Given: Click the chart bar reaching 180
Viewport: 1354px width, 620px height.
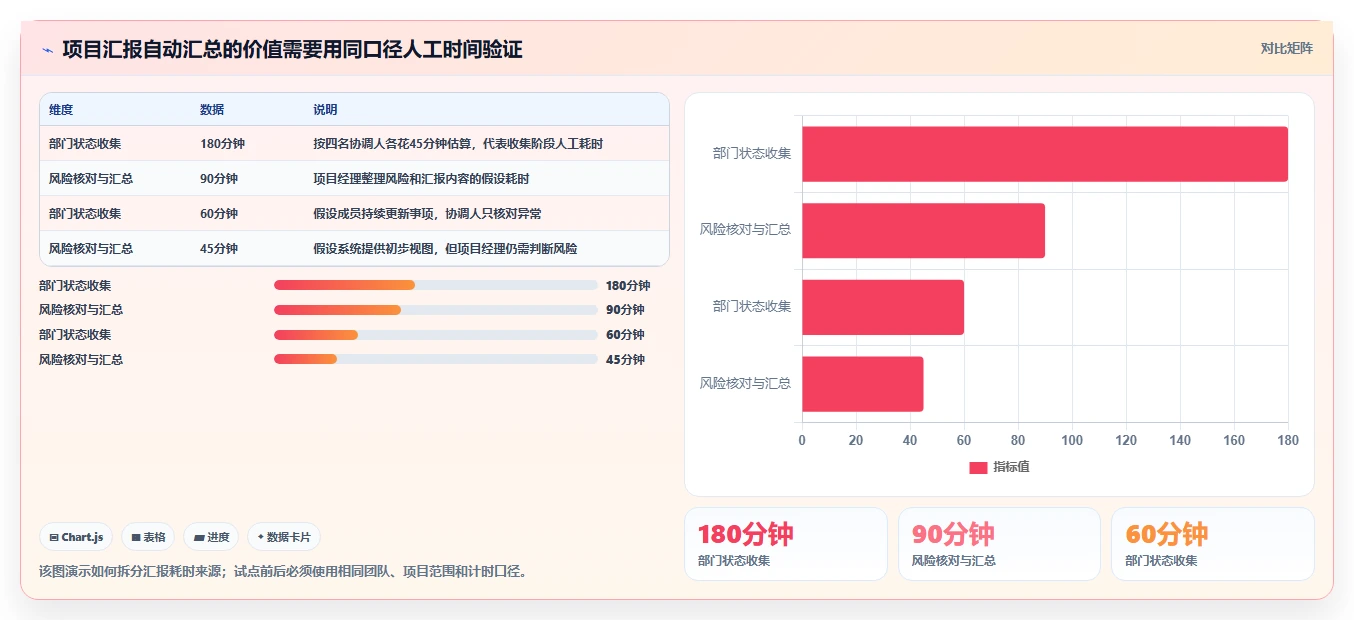Looking at the screenshot, I should point(1045,154).
